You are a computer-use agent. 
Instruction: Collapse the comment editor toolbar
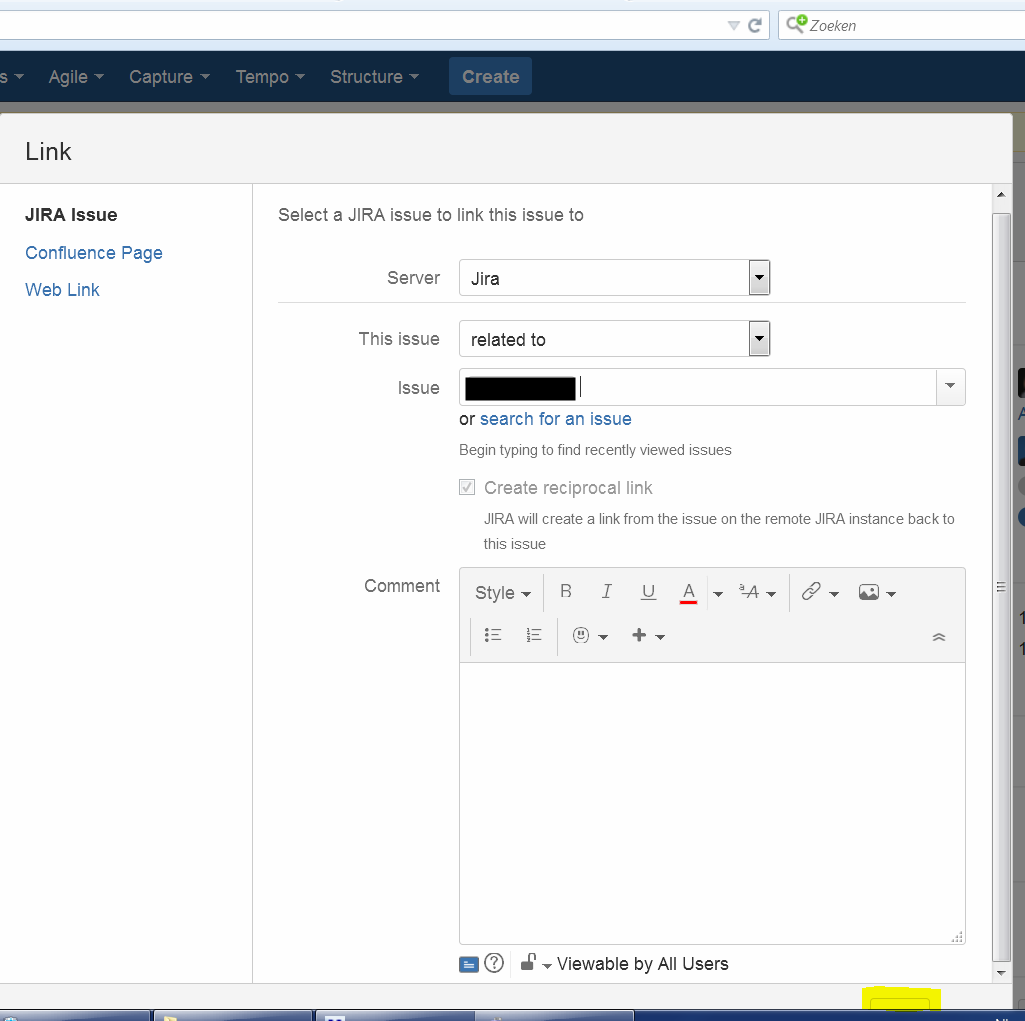tap(939, 637)
